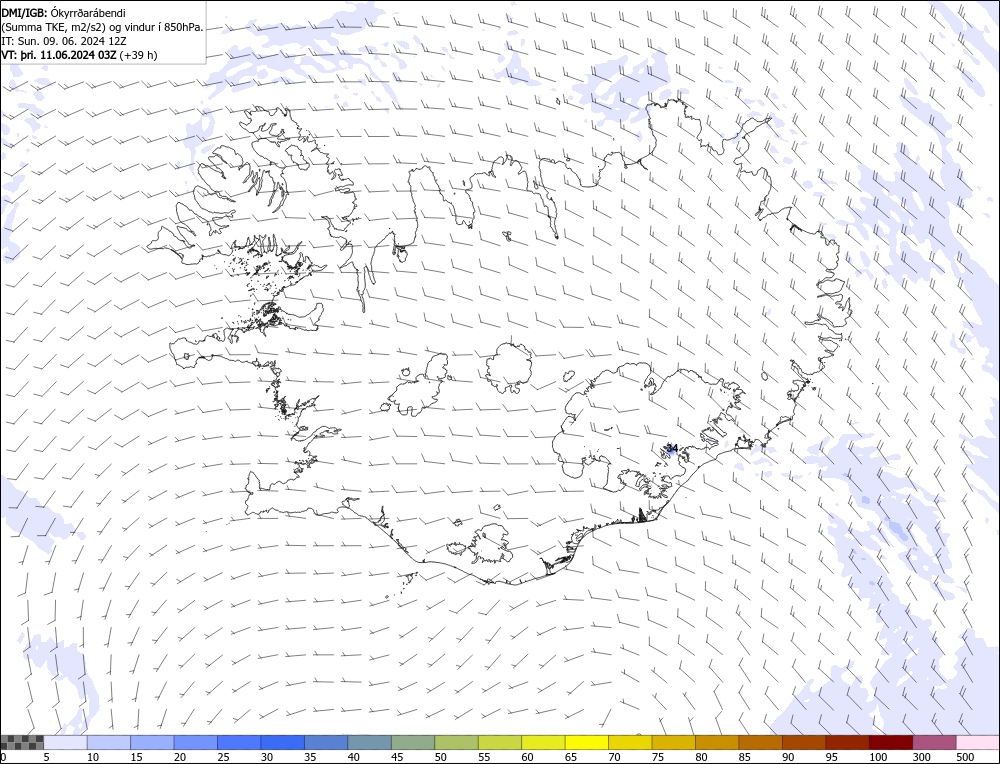The height and width of the screenshot is (764, 1000).
Task: Click the '34' TKE value on the map
Action: [672, 449]
